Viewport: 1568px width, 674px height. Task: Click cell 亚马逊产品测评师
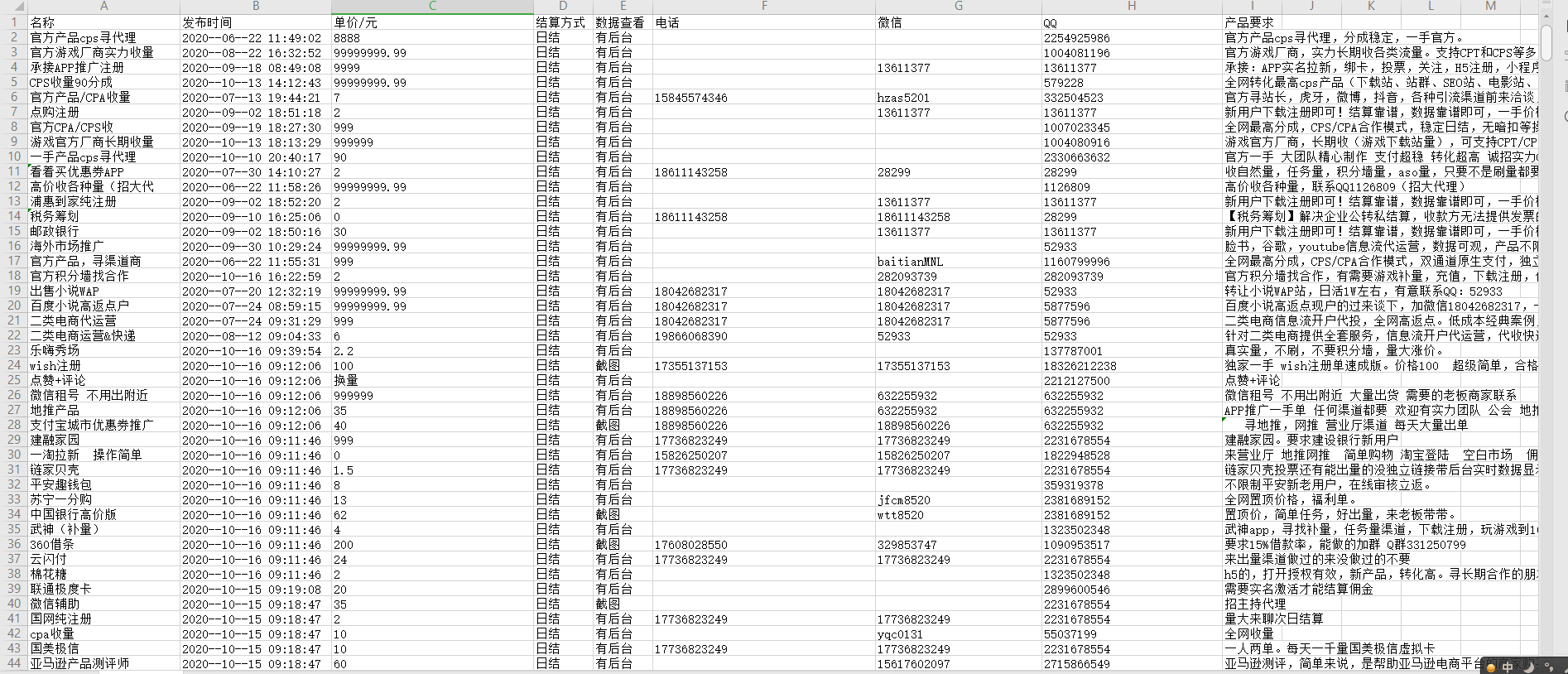click(x=103, y=663)
